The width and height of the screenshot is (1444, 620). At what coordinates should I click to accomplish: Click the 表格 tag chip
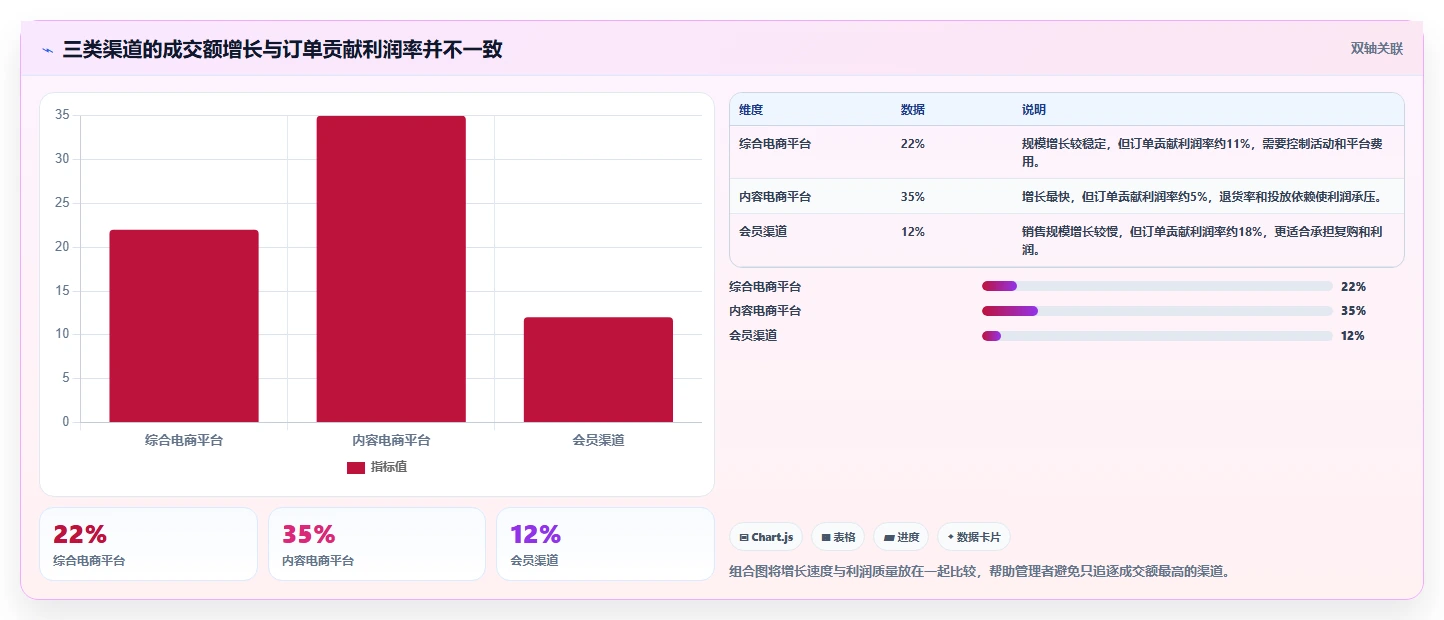838,537
